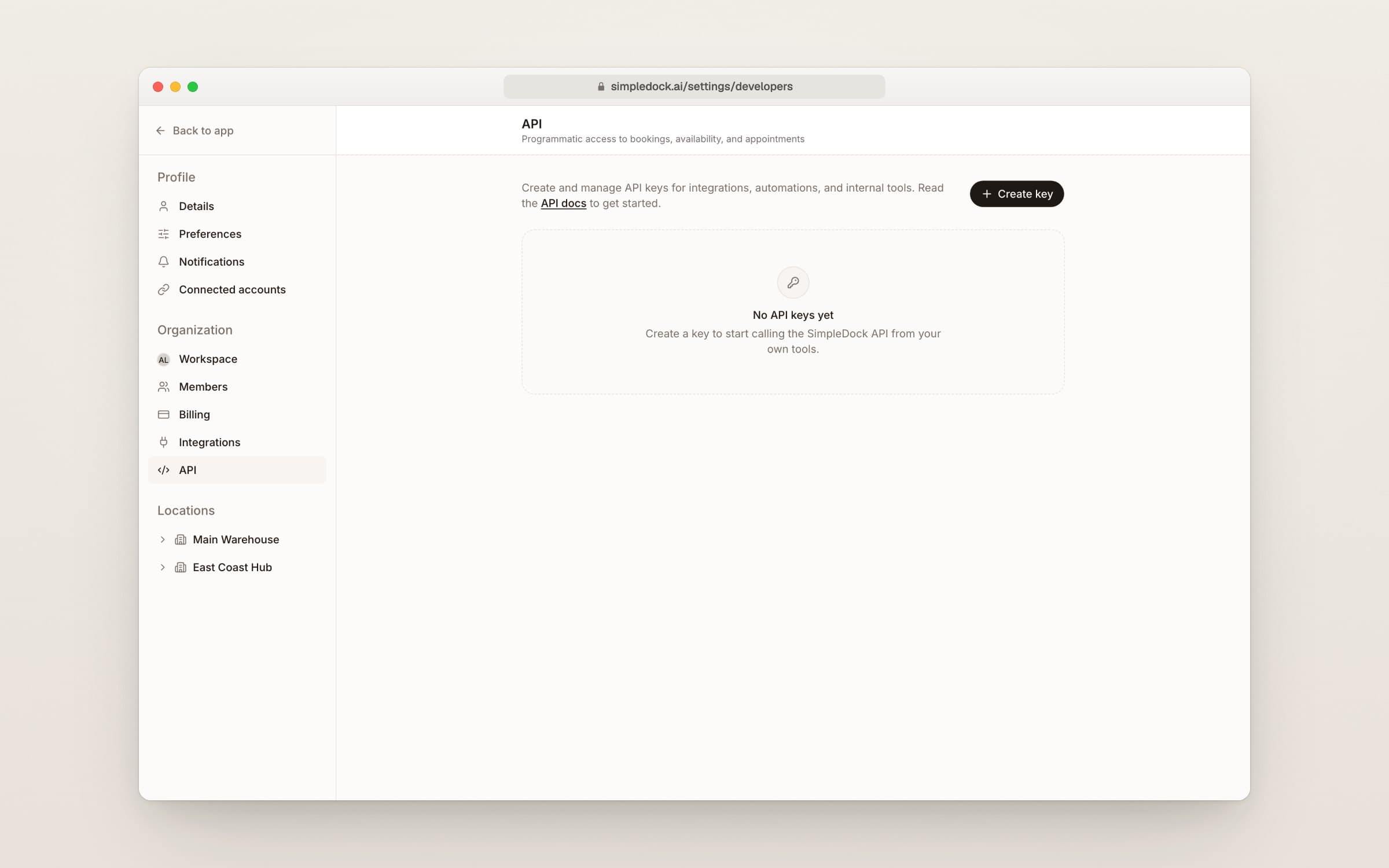1389x868 pixels.
Task: Click the plug icon next to Integrations
Action: click(164, 442)
